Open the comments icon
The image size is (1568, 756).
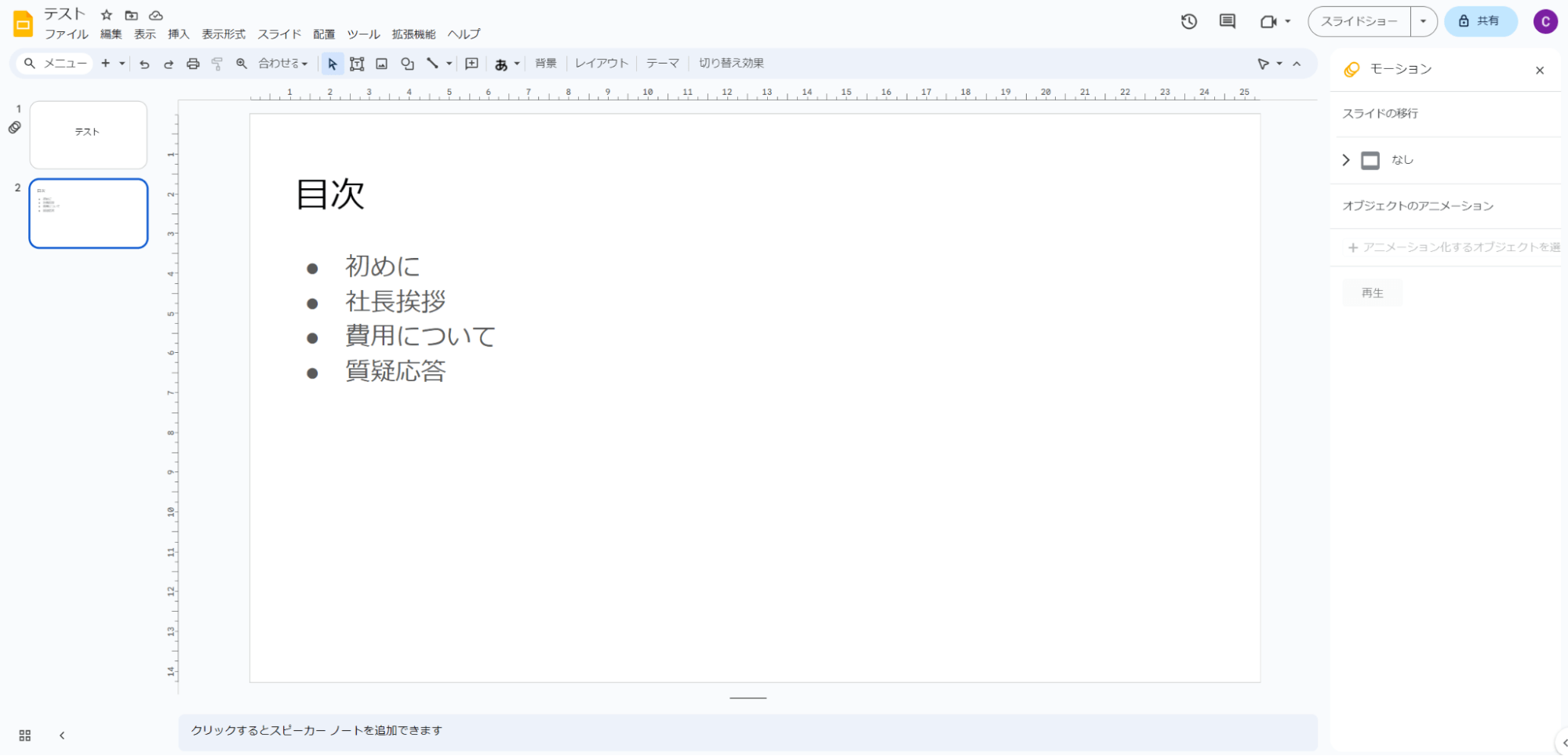[1228, 22]
